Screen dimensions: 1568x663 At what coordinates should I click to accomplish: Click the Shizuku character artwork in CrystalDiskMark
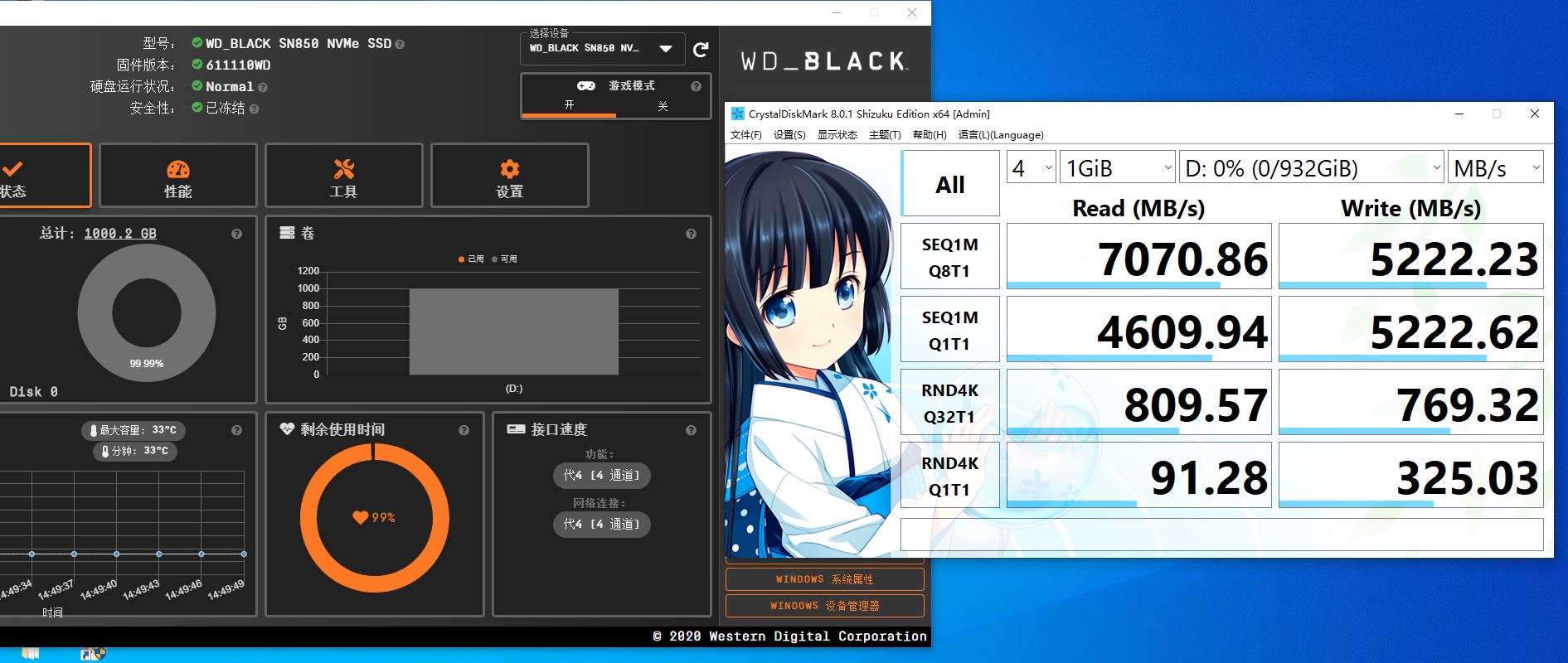pos(812,354)
